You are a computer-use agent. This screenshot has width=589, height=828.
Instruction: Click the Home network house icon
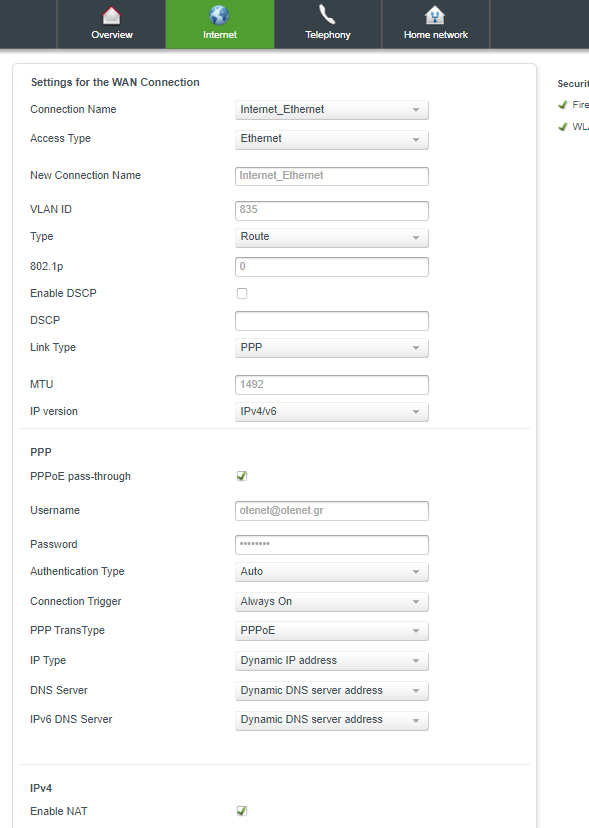pos(435,16)
